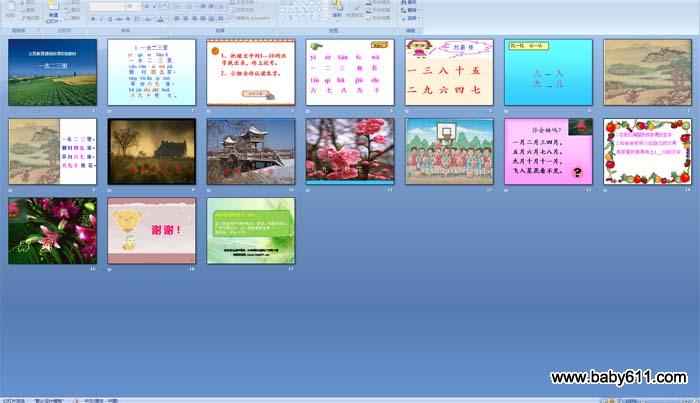
Task: Toggle Bold formatting in the ribbon
Action: pyautogui.click(x=93, y=19)
